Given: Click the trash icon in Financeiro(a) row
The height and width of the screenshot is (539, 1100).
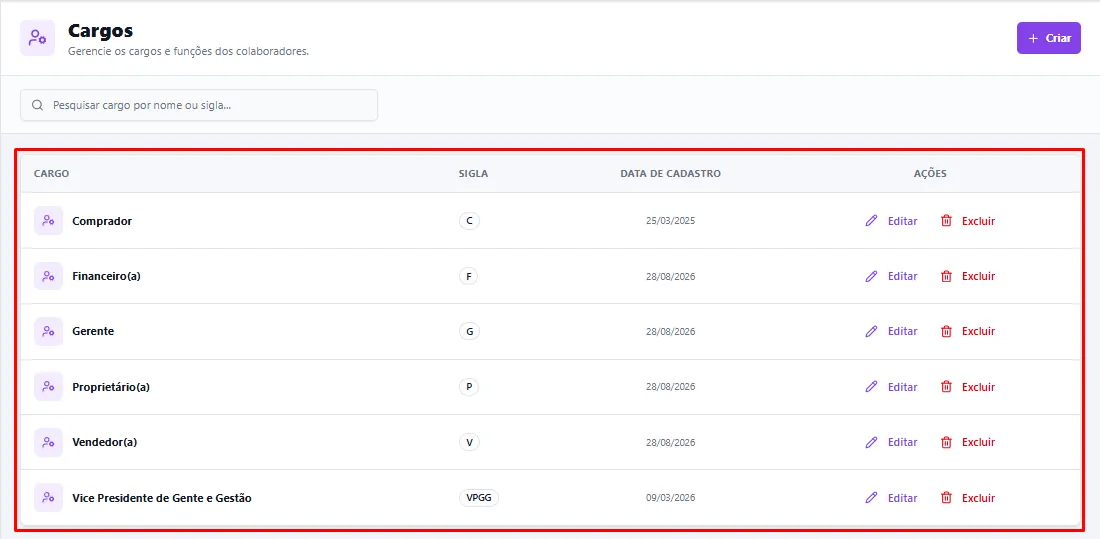Looking at the screenshot, I should coord(946,276).
